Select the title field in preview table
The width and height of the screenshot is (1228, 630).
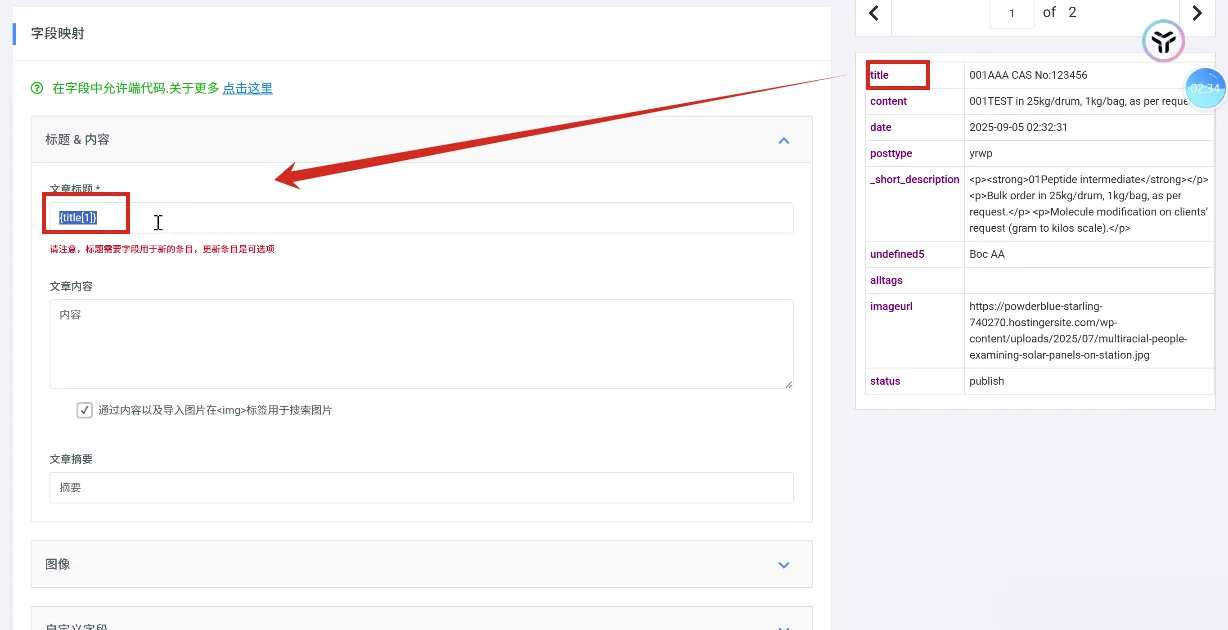click(x=880, y=75)
